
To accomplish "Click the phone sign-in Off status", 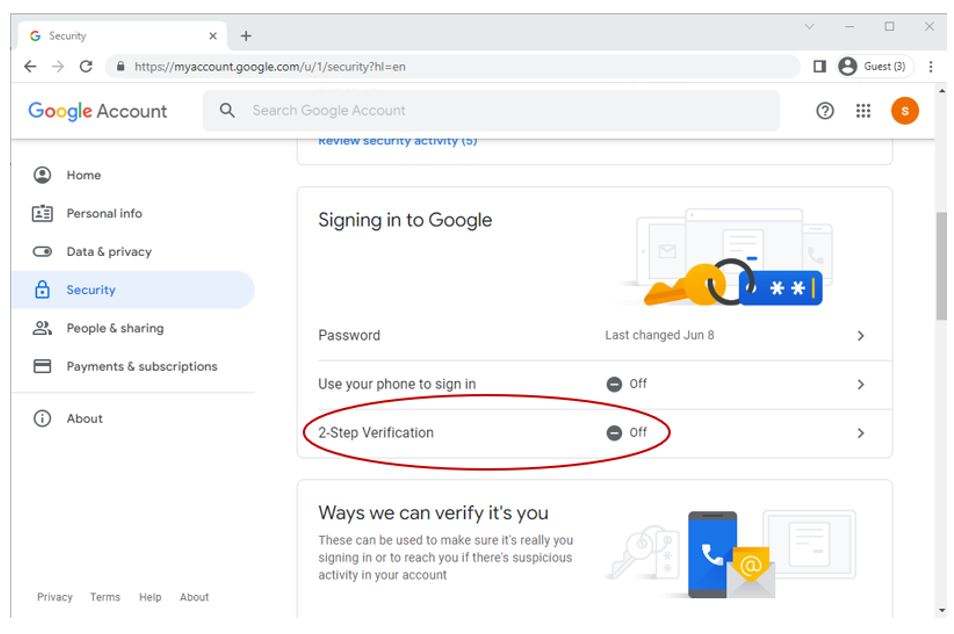I will (627, 384).
